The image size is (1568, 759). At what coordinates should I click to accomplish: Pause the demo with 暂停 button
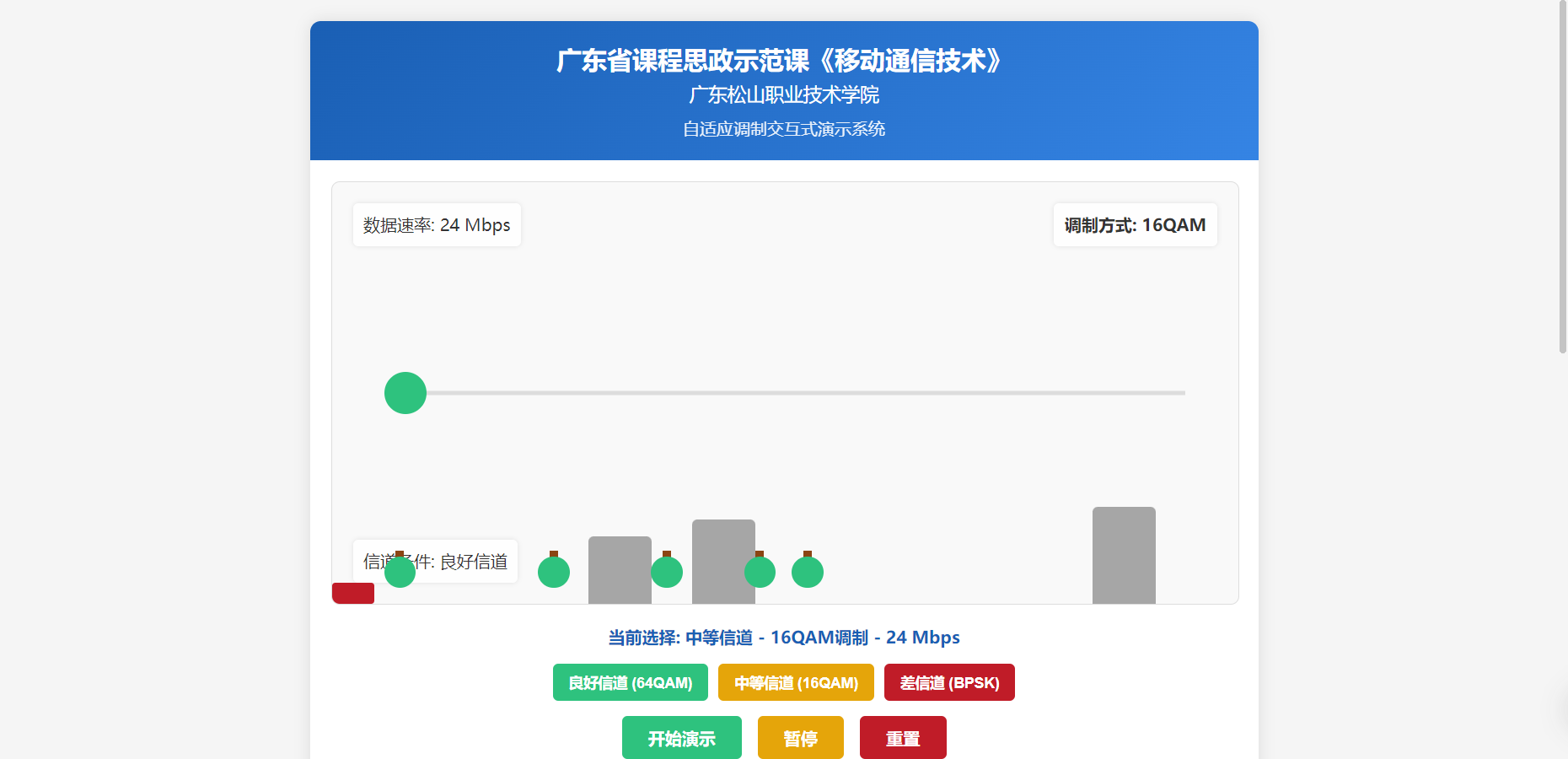(x=800, y=738)
